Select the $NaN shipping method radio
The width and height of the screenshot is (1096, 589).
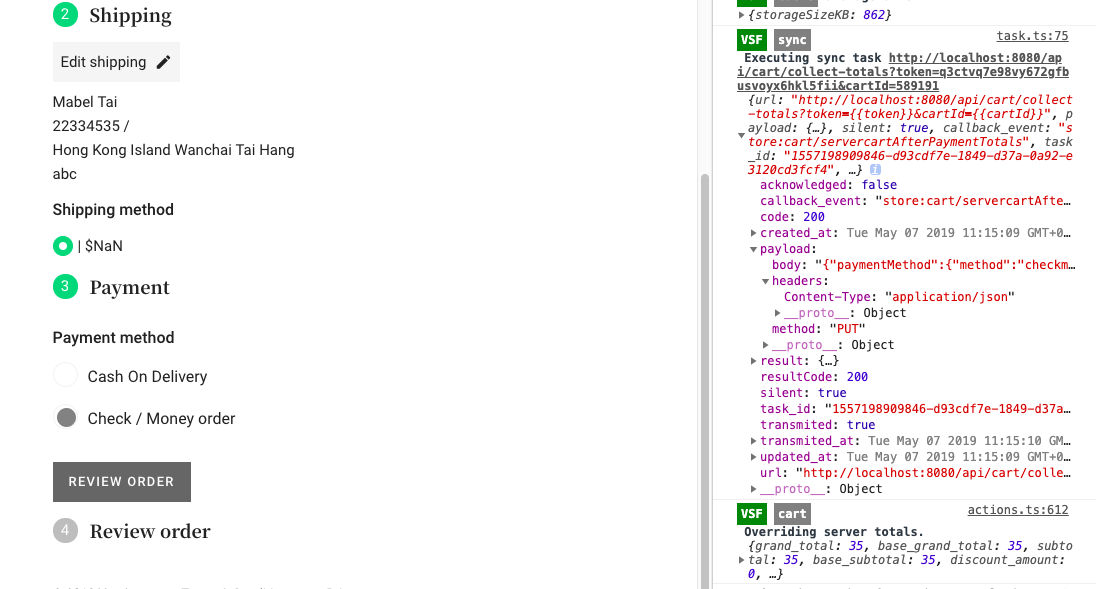(x=63, y=246)
